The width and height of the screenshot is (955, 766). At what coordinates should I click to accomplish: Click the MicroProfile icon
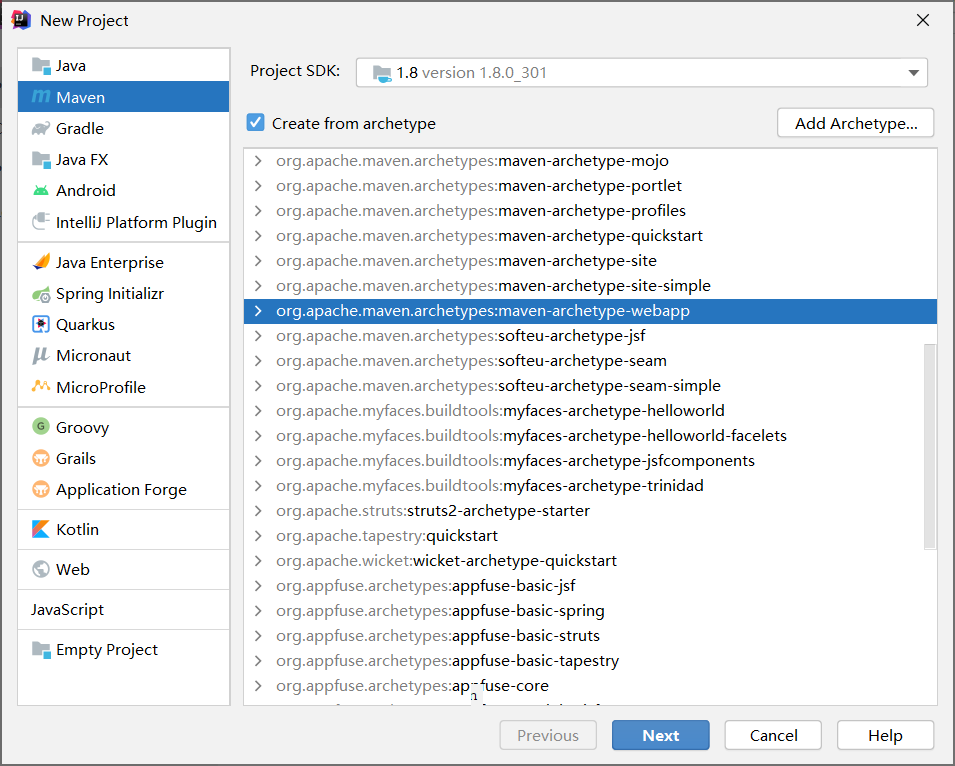click(x=41, y=386)
